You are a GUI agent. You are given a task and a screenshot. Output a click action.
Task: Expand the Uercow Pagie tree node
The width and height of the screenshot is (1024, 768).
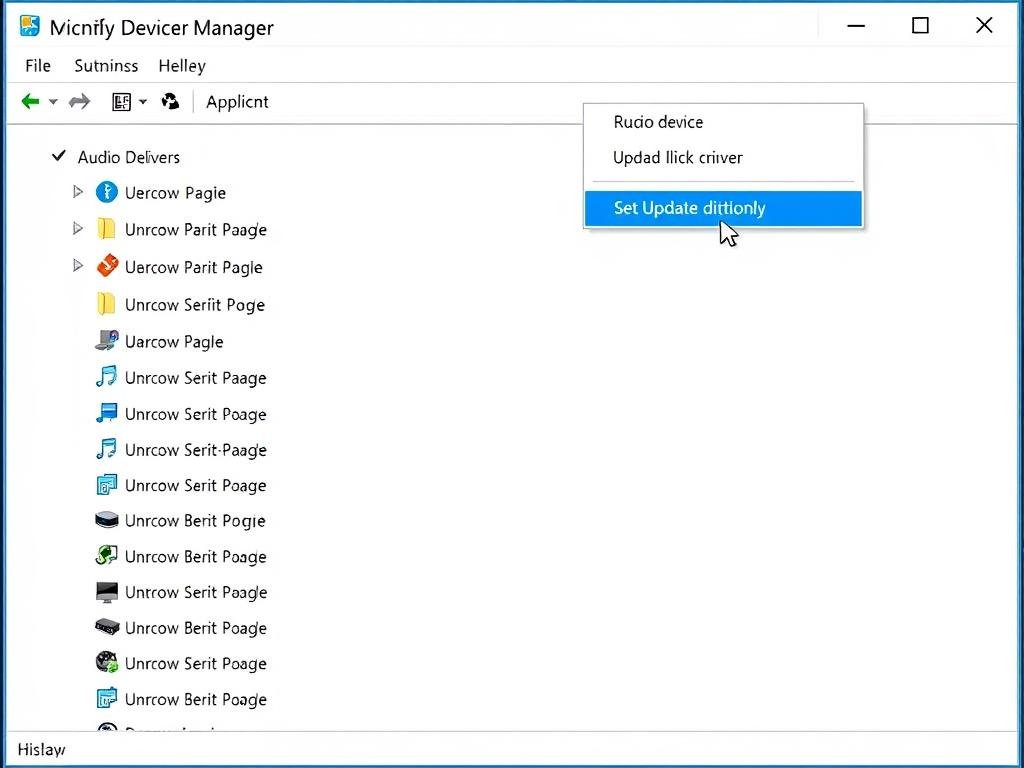(78, 192)
